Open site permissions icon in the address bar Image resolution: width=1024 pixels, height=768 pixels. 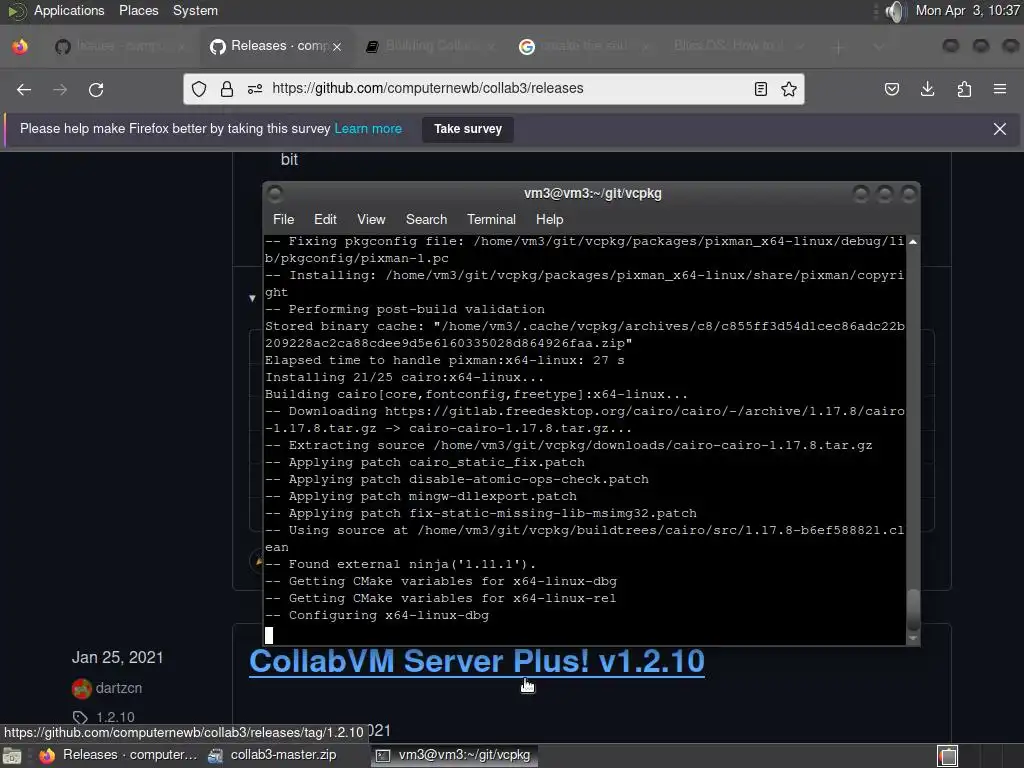(x=255, y=89)
